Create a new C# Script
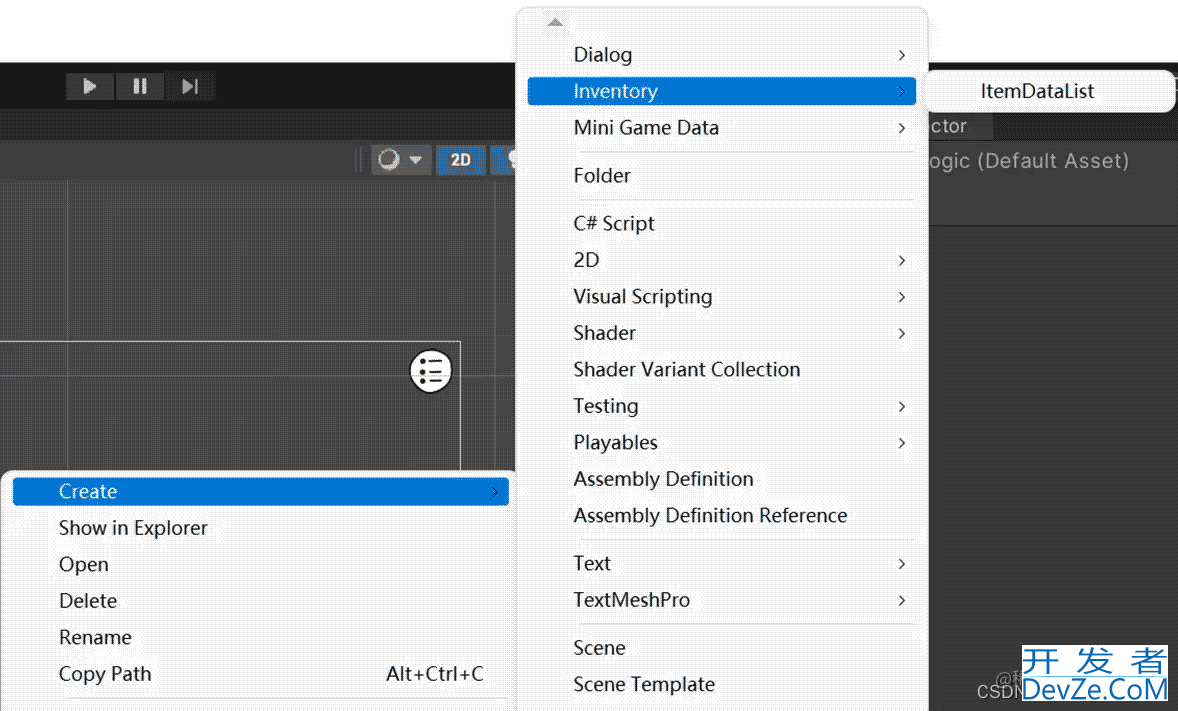This screenshot has width=1178, height=711. (x=721, y=224)
